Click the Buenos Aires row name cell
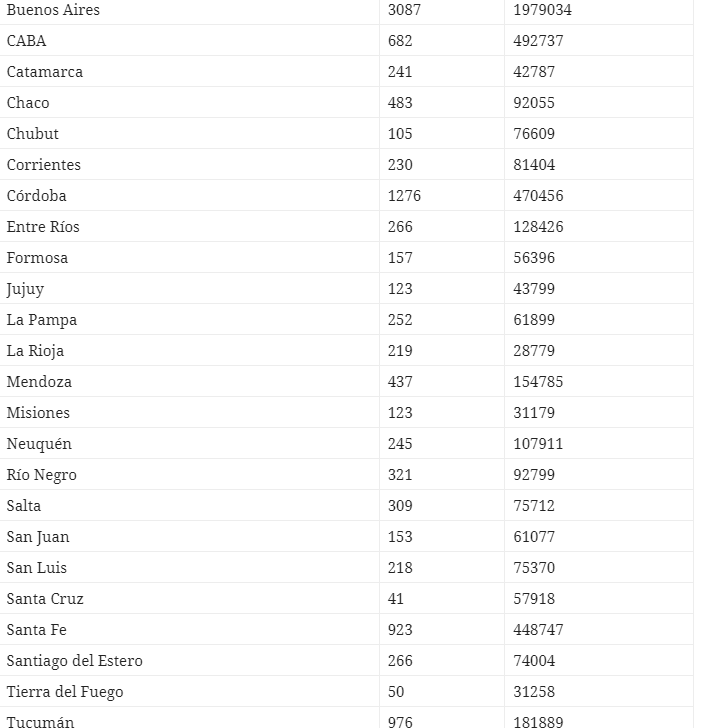This screenshot has height=728, width=720. (53, 10)
